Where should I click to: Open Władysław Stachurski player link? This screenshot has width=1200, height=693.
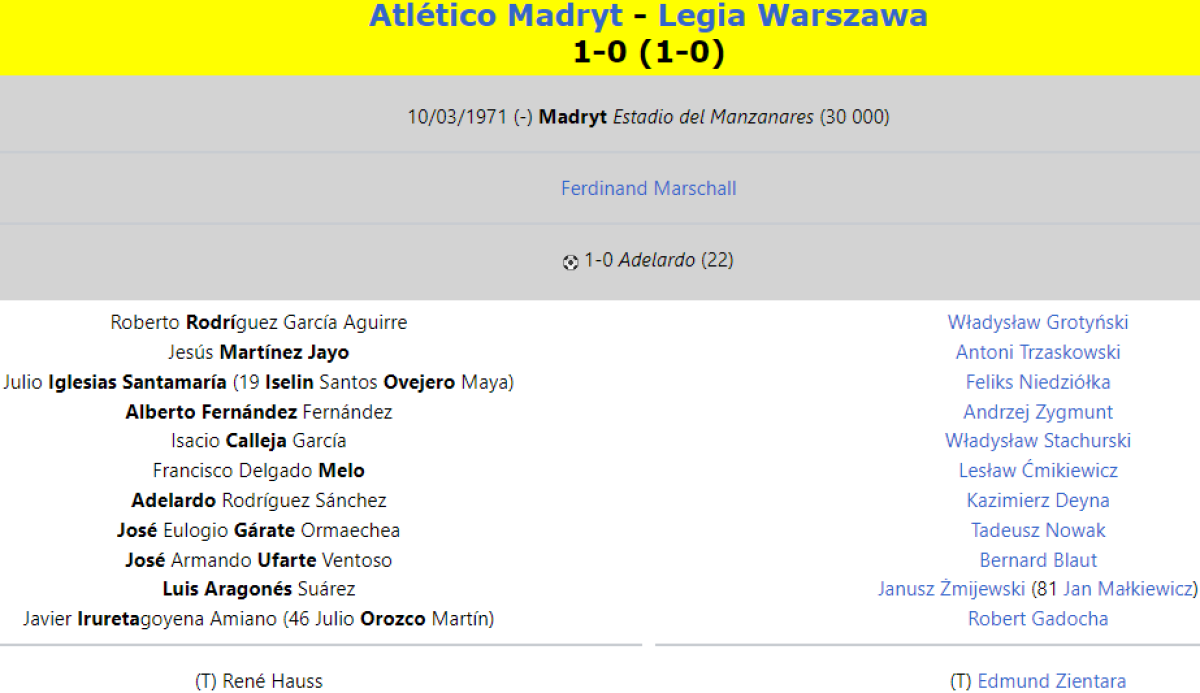(x=1037, y=441)
